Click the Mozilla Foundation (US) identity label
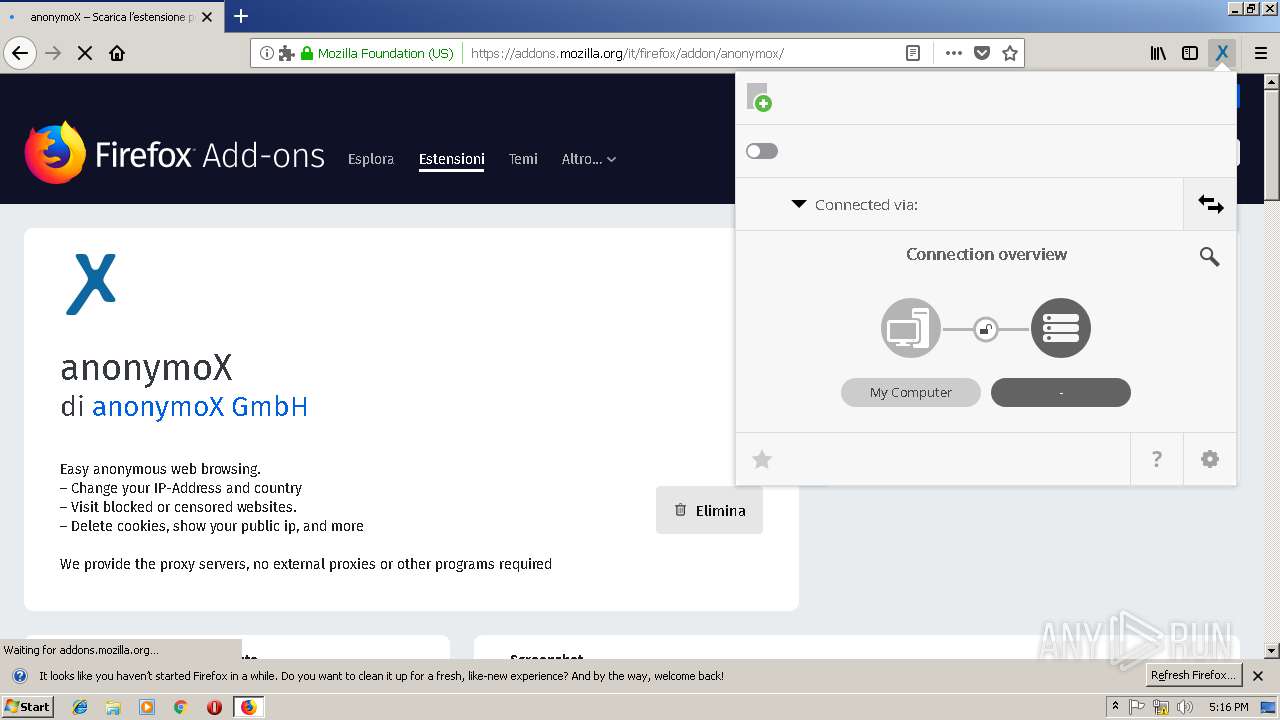 tap(385, 53)
